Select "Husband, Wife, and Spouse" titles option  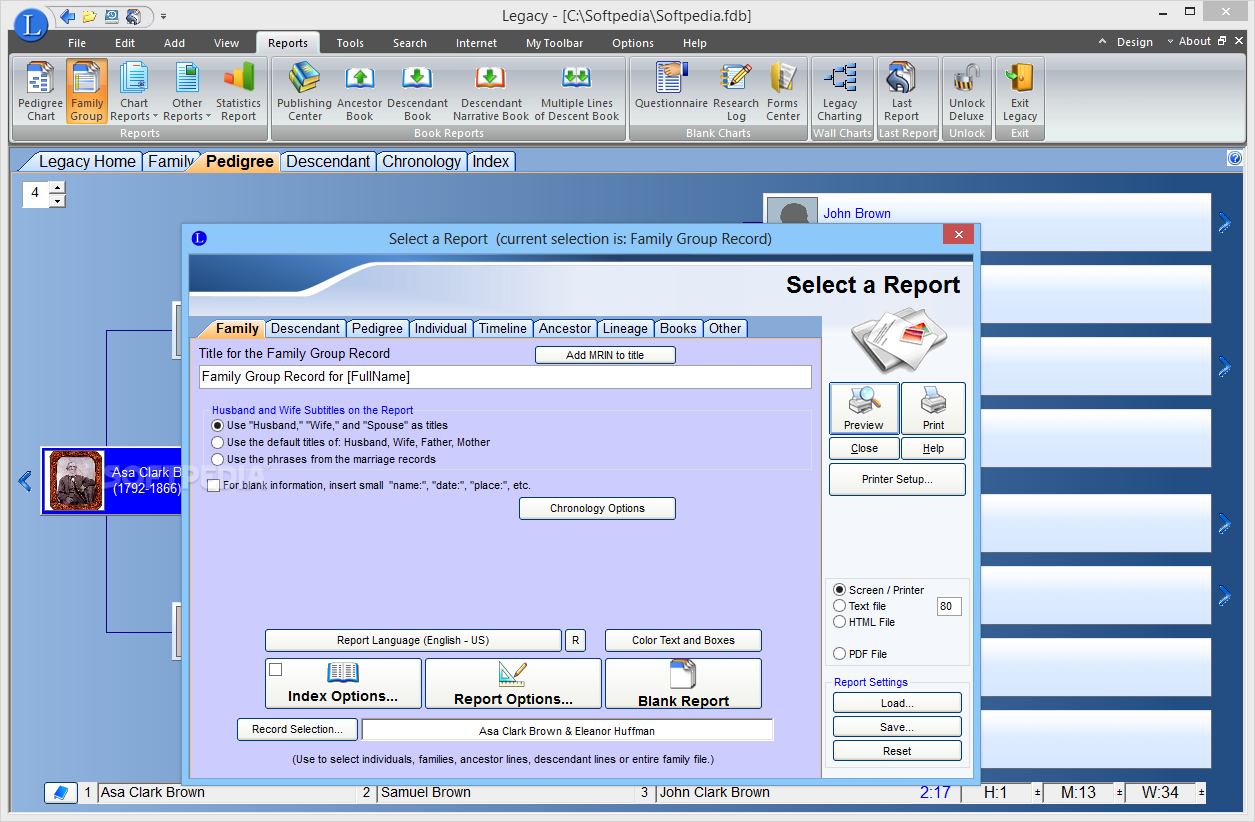[217, 425]
